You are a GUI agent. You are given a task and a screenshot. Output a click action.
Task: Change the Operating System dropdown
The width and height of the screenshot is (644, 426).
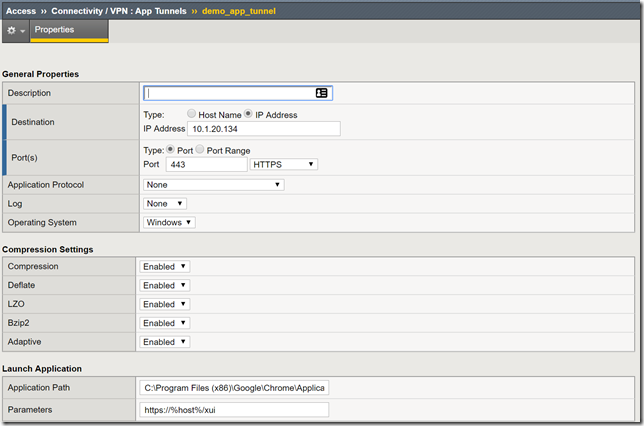click(169, 222)
